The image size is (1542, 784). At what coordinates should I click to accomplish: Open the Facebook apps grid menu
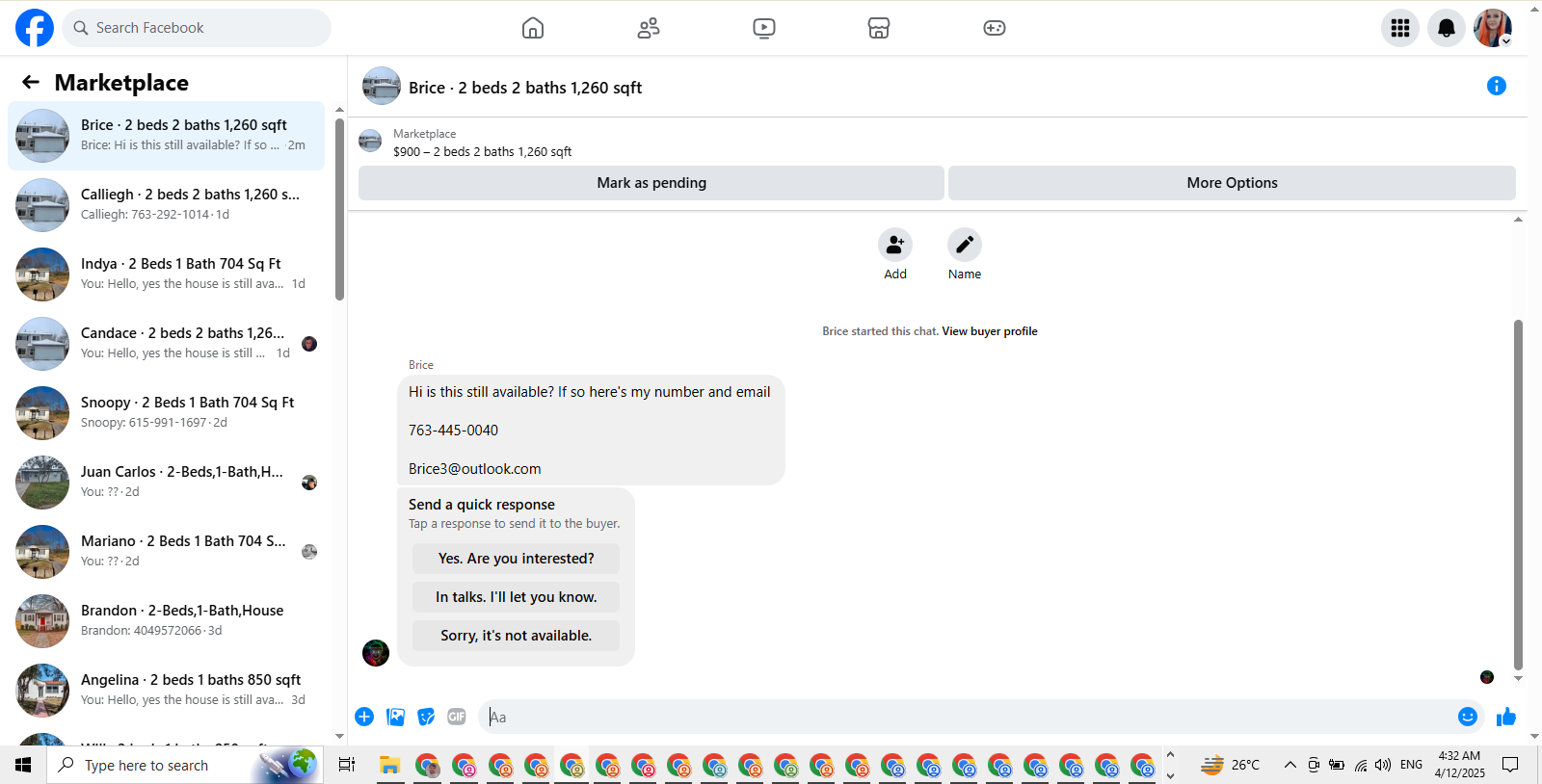1400,28
